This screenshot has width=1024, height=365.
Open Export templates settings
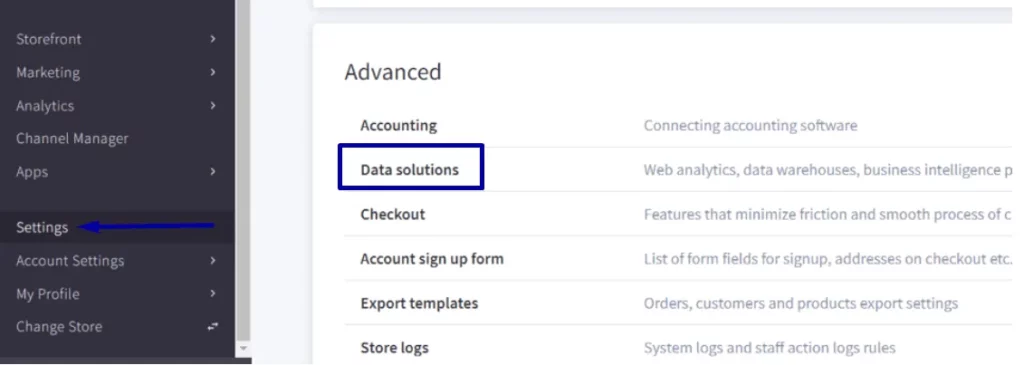(x=419, y=304)
